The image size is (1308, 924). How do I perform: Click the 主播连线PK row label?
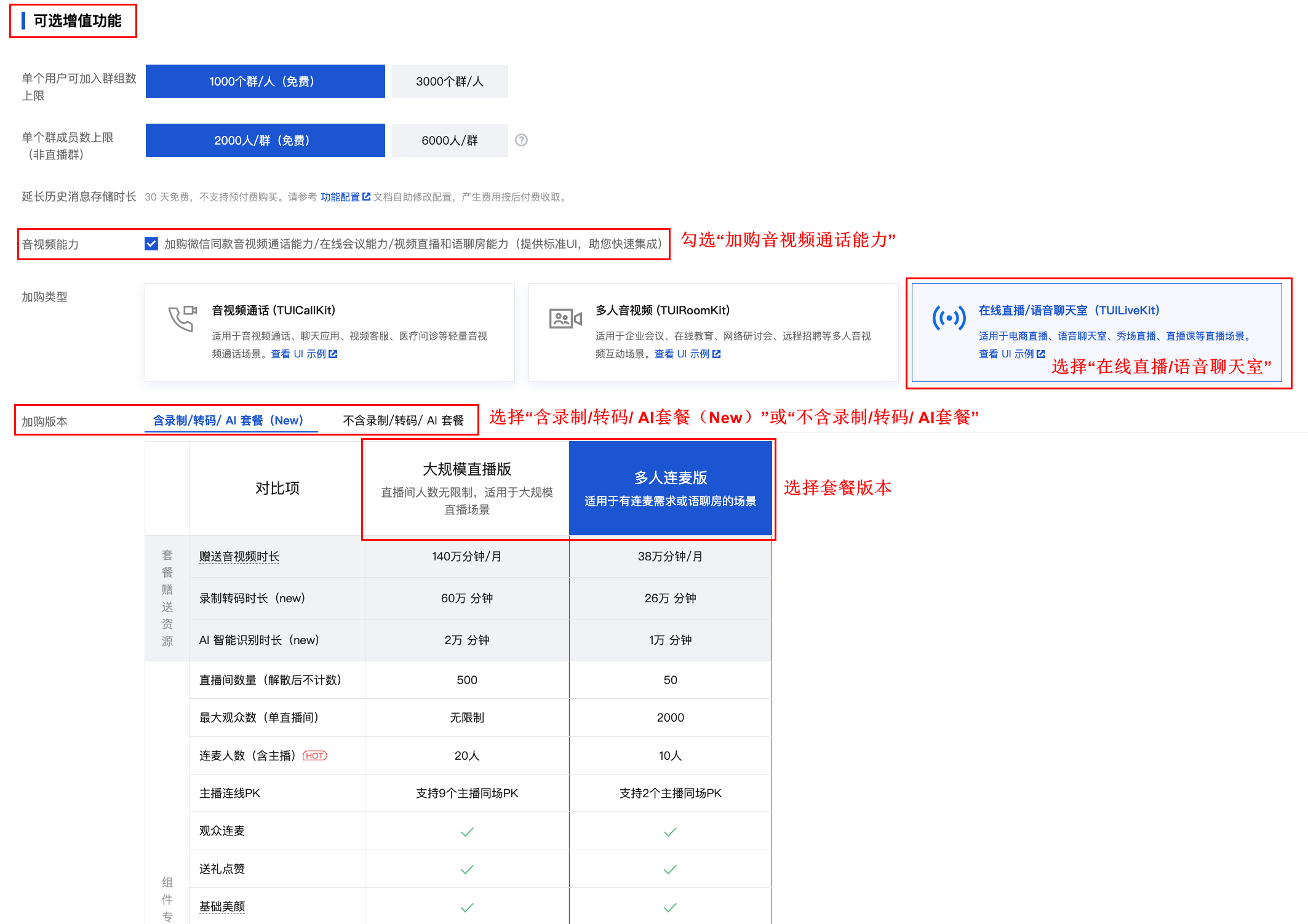[230, 794]
